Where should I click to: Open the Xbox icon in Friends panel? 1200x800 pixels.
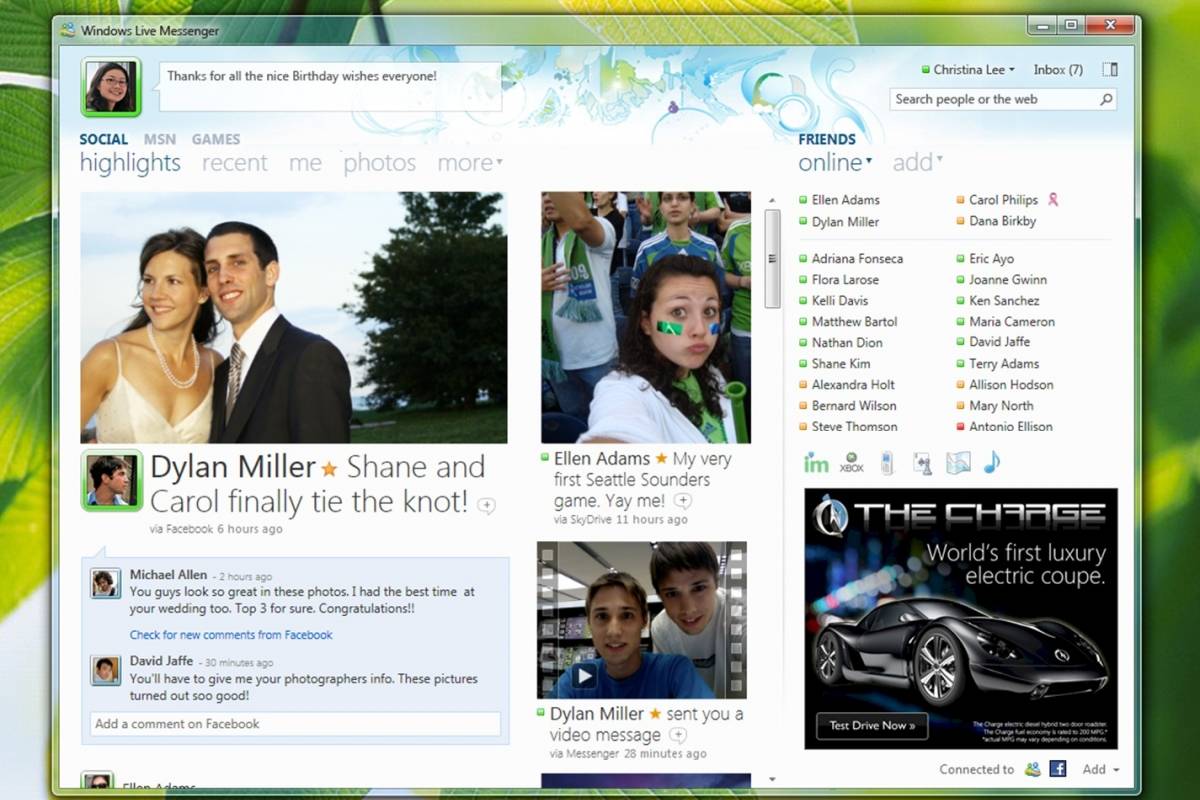click(852, 463)
